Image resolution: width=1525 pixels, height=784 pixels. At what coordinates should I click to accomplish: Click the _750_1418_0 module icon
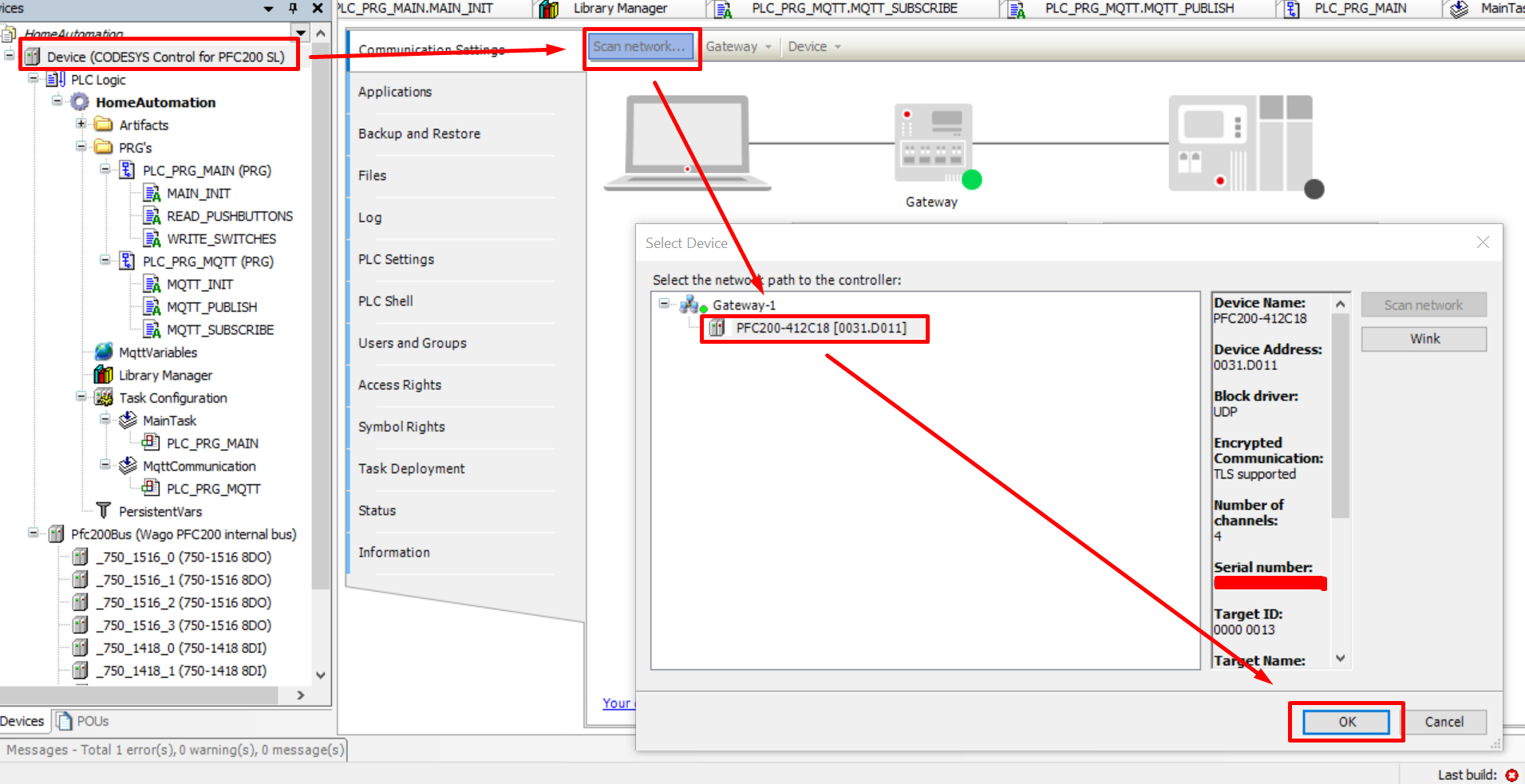tap(80, 648)
